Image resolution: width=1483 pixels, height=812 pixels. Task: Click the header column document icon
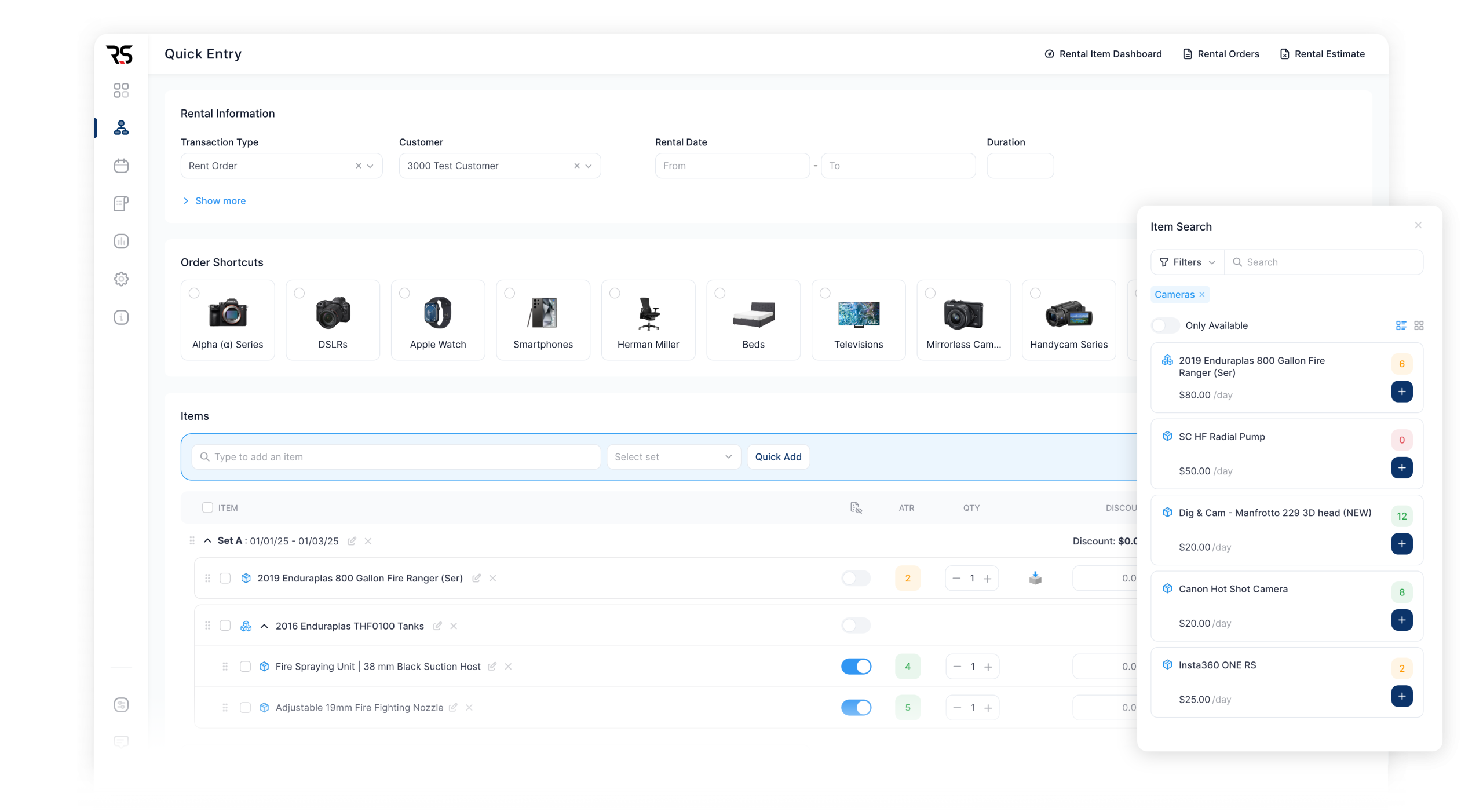[x=856, y=507]
